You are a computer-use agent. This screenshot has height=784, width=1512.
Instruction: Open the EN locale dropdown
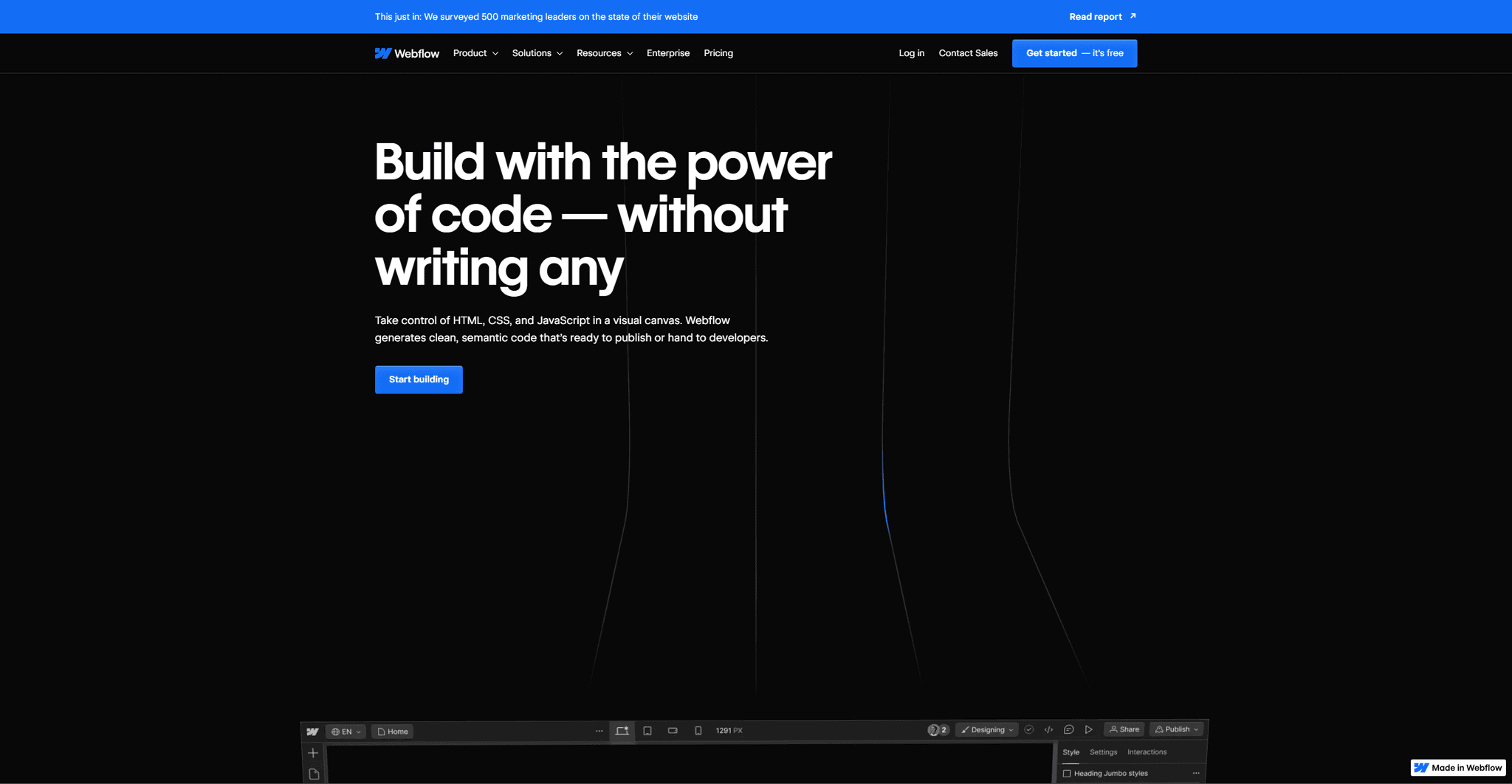(346, 732)
